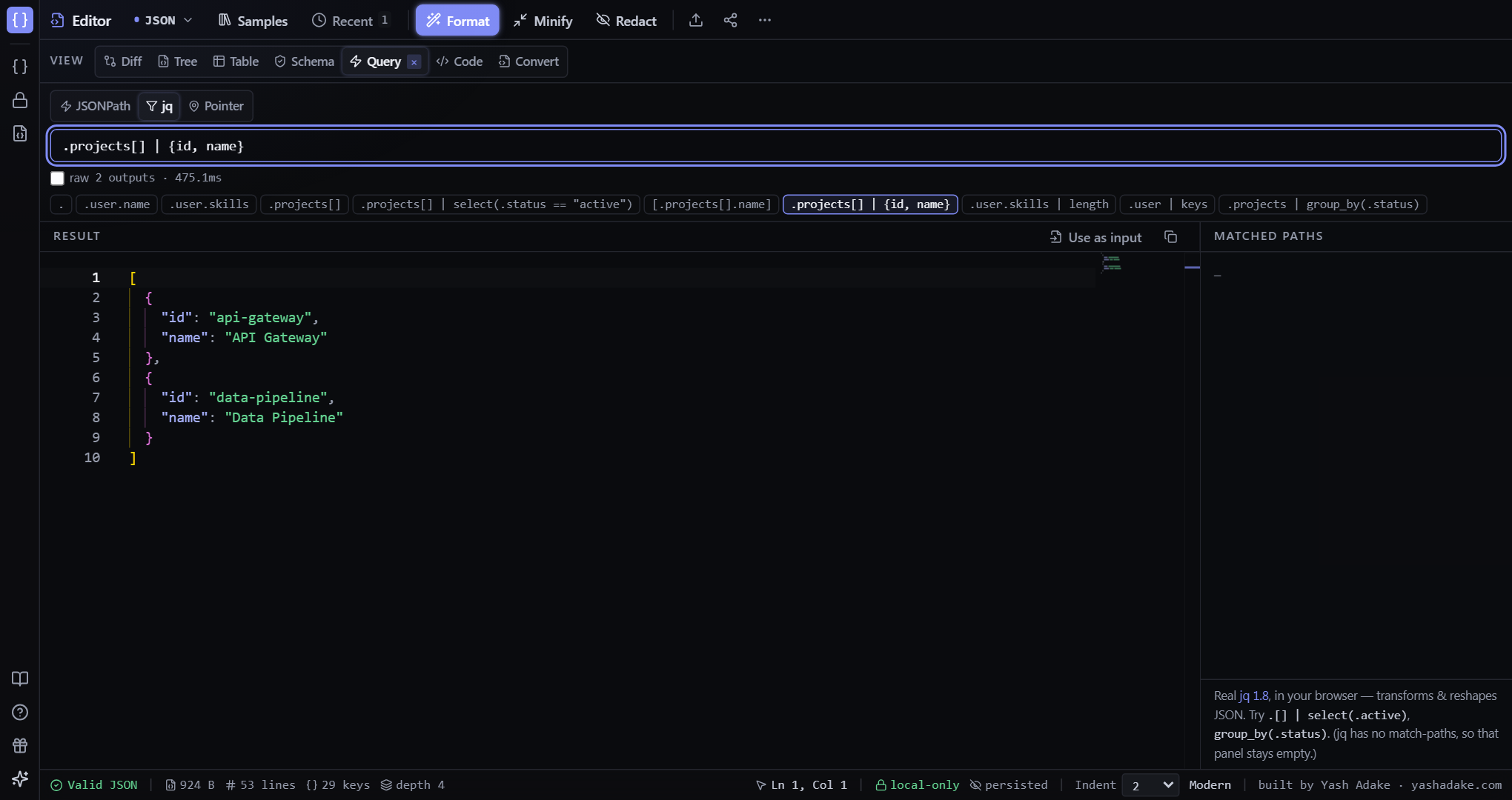Click Use as input button
The width and height of the screenshot is (1512, 800).
(1095, 237)
